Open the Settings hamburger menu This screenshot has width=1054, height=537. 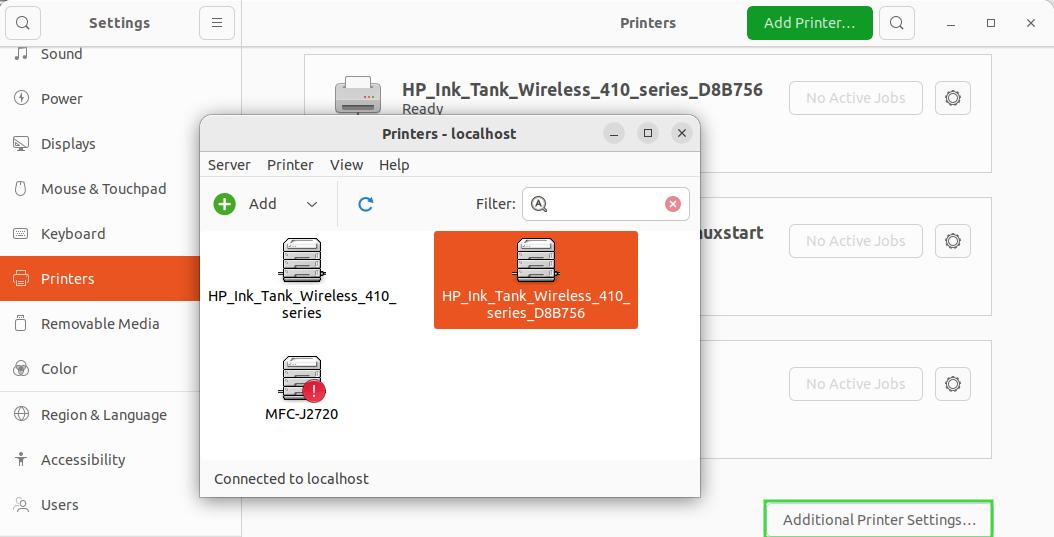click(216, 23)
